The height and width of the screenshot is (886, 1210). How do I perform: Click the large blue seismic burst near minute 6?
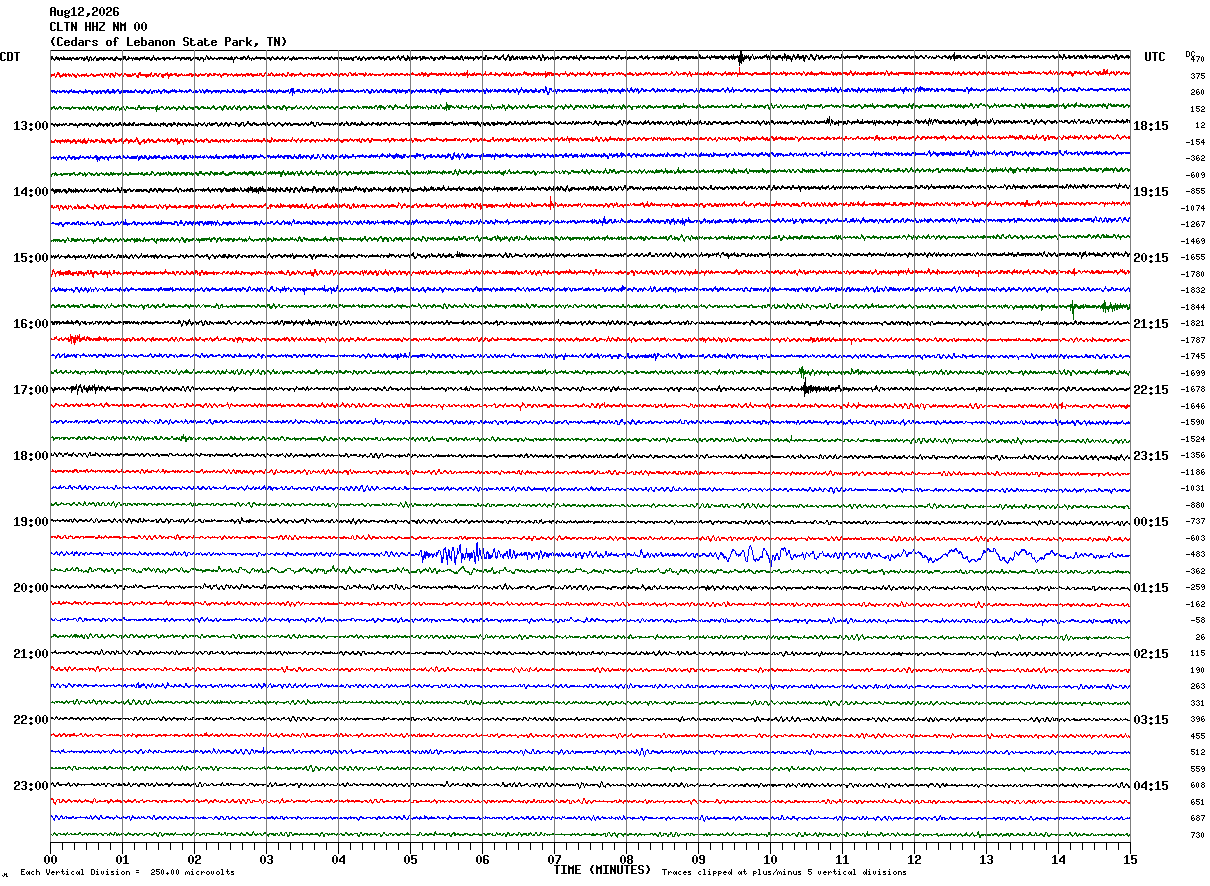coord(462,553)
